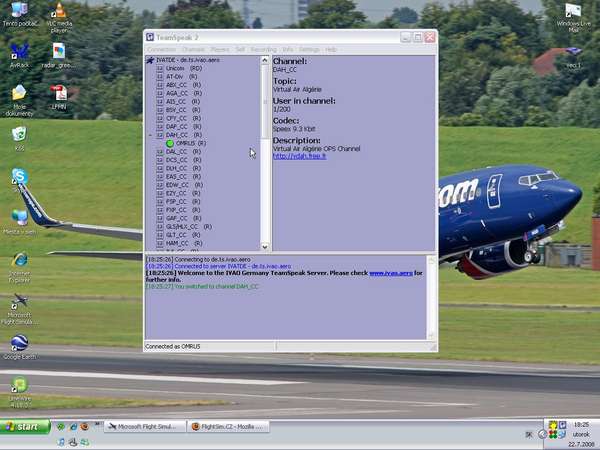Click channel list scrollbar up arrow

pyautogui.click(x=265, y=60)
